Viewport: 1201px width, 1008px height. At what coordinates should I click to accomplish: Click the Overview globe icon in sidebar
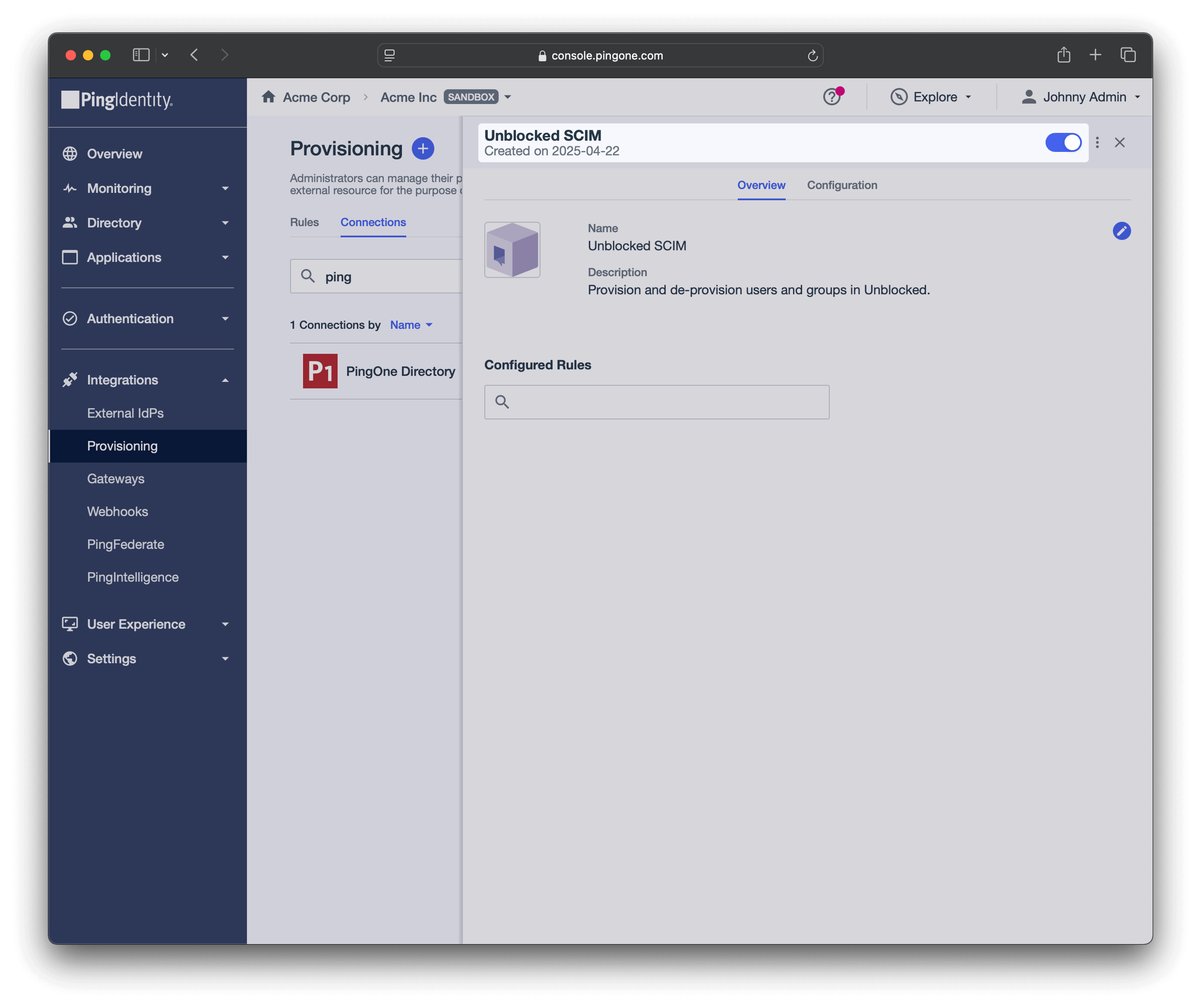point(70,154)
